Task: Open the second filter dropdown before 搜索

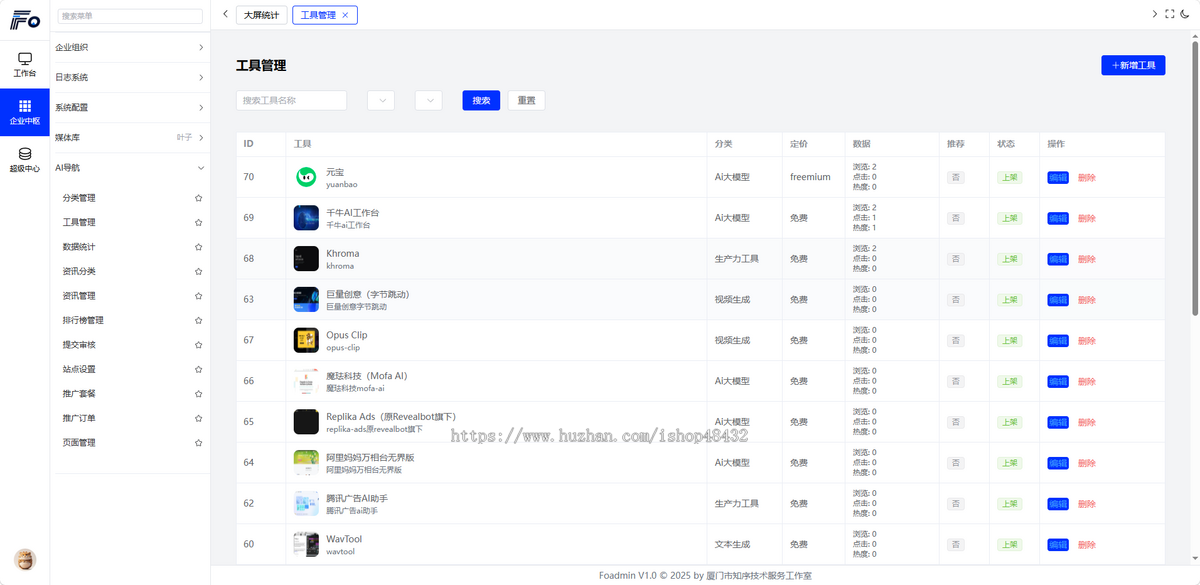Action: click(x=428, y=100)
